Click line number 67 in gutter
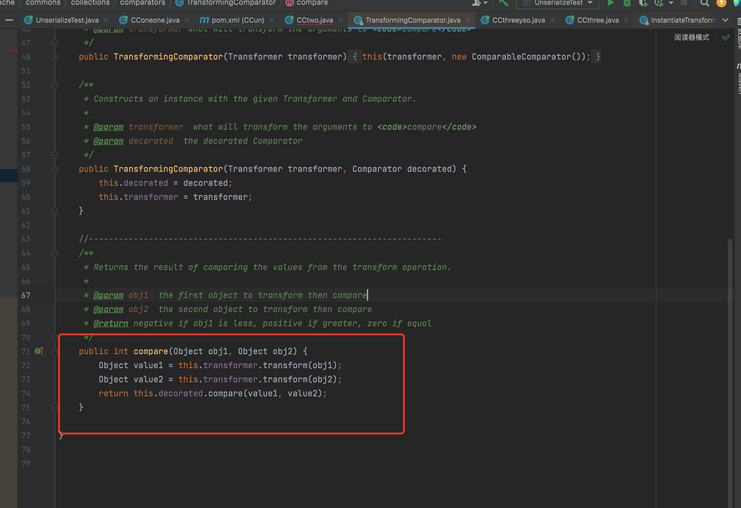 click(x=26, y=295)
